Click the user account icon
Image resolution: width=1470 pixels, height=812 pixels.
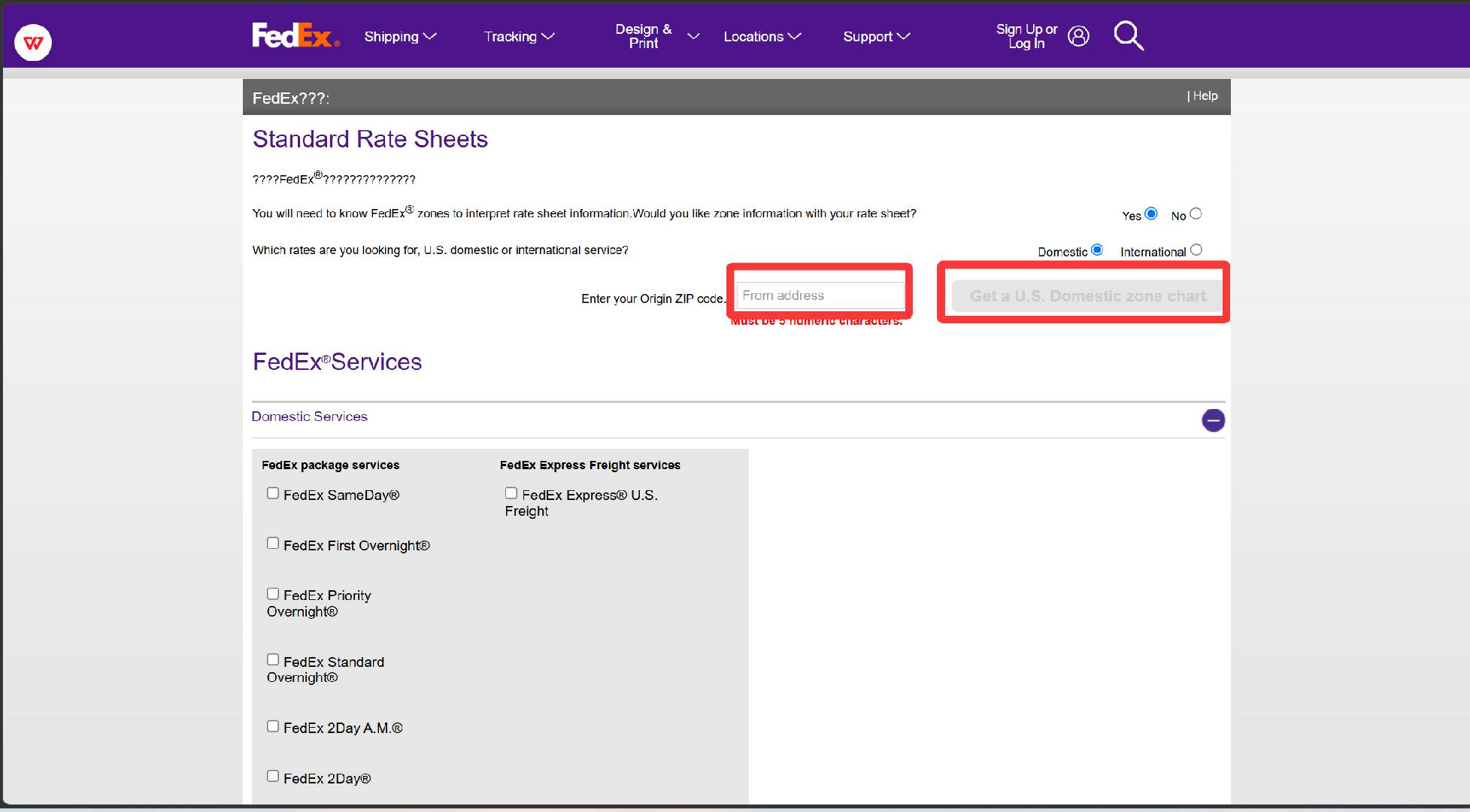1078,36
